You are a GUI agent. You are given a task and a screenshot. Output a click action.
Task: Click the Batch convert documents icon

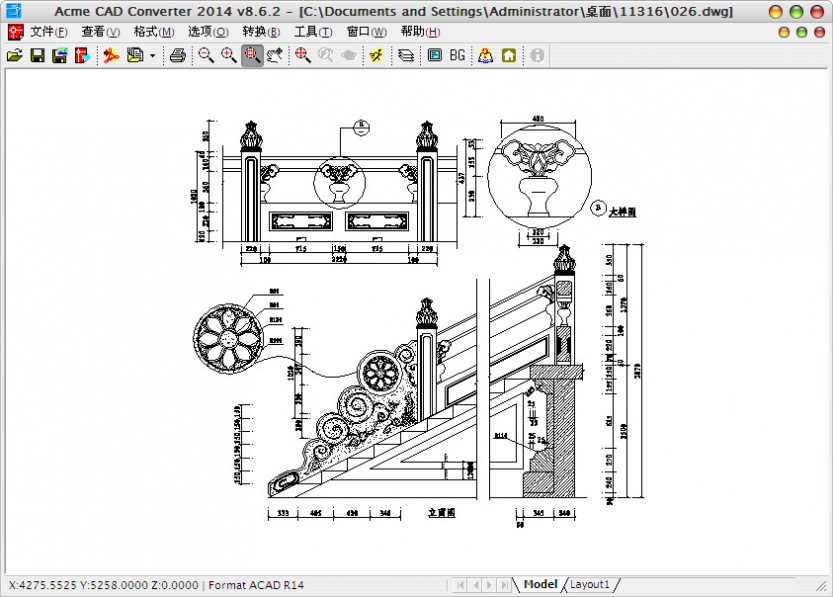coord(135,55)
